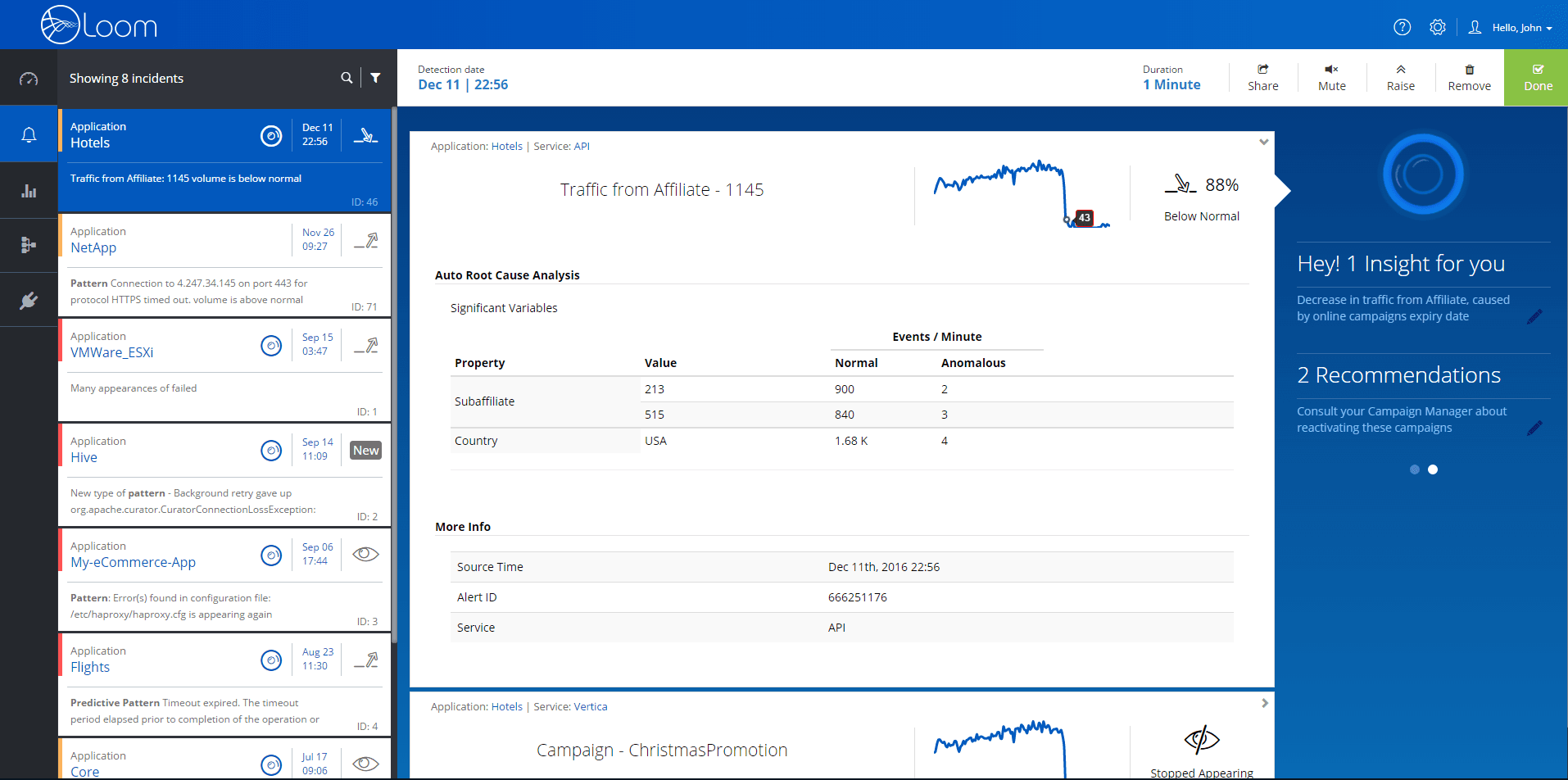This screenshot has width=1568, height=780.
Task: Click the incident list scrollbar
Action: click(x=394, y=369)
